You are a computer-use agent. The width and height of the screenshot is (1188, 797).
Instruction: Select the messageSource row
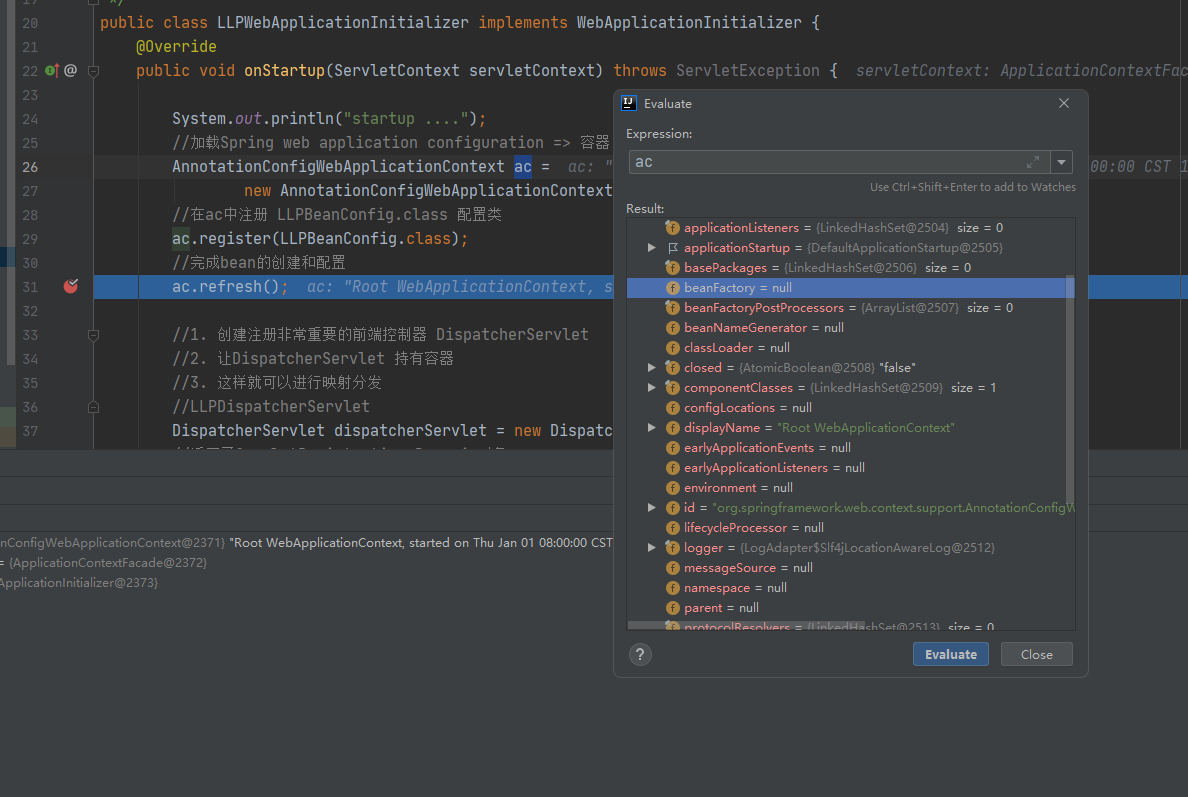(x=850, y=567)
